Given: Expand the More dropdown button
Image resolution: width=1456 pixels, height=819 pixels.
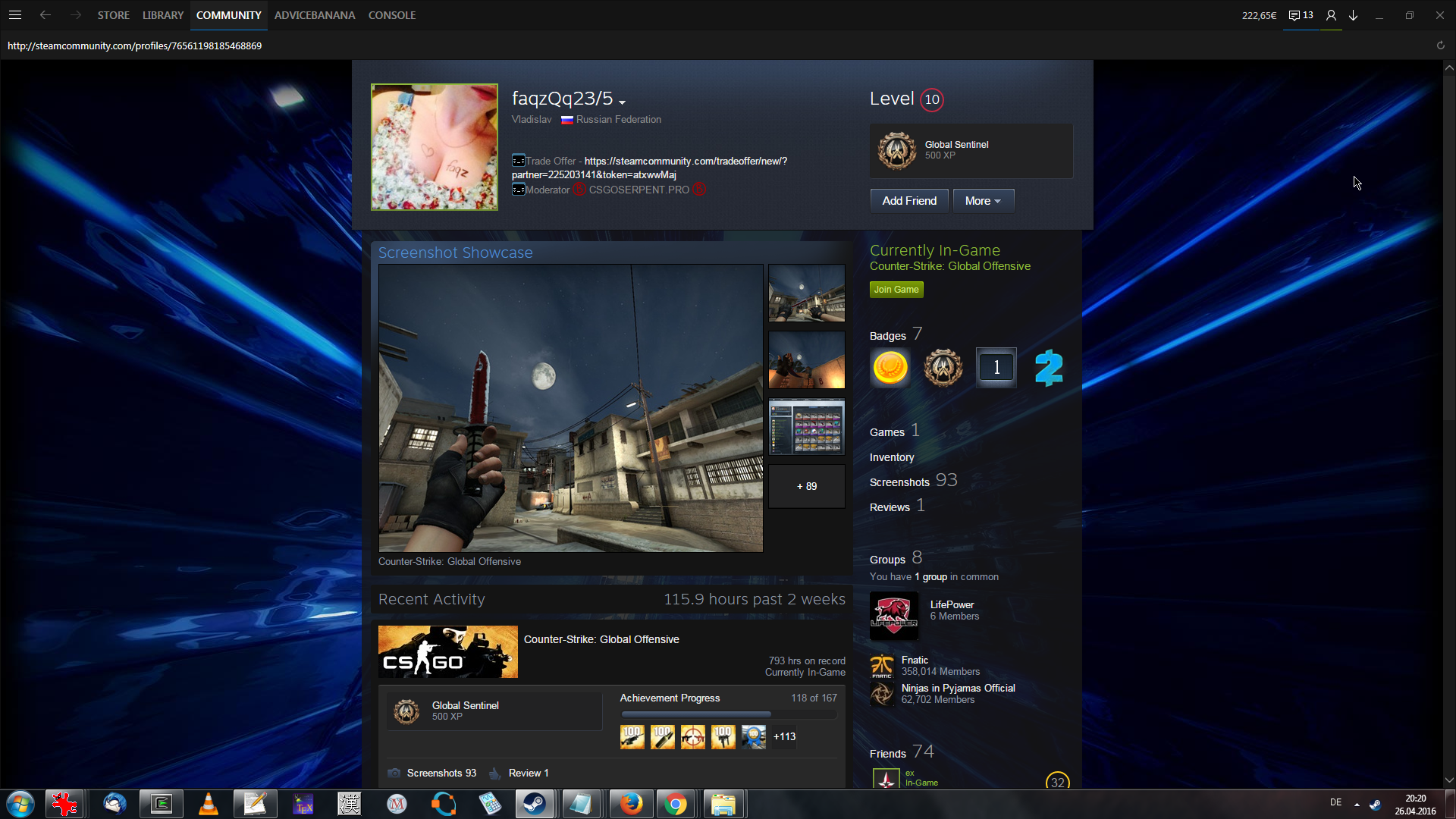Looking at the screenshot, I should pyautogui.click(x=983, y=201).
